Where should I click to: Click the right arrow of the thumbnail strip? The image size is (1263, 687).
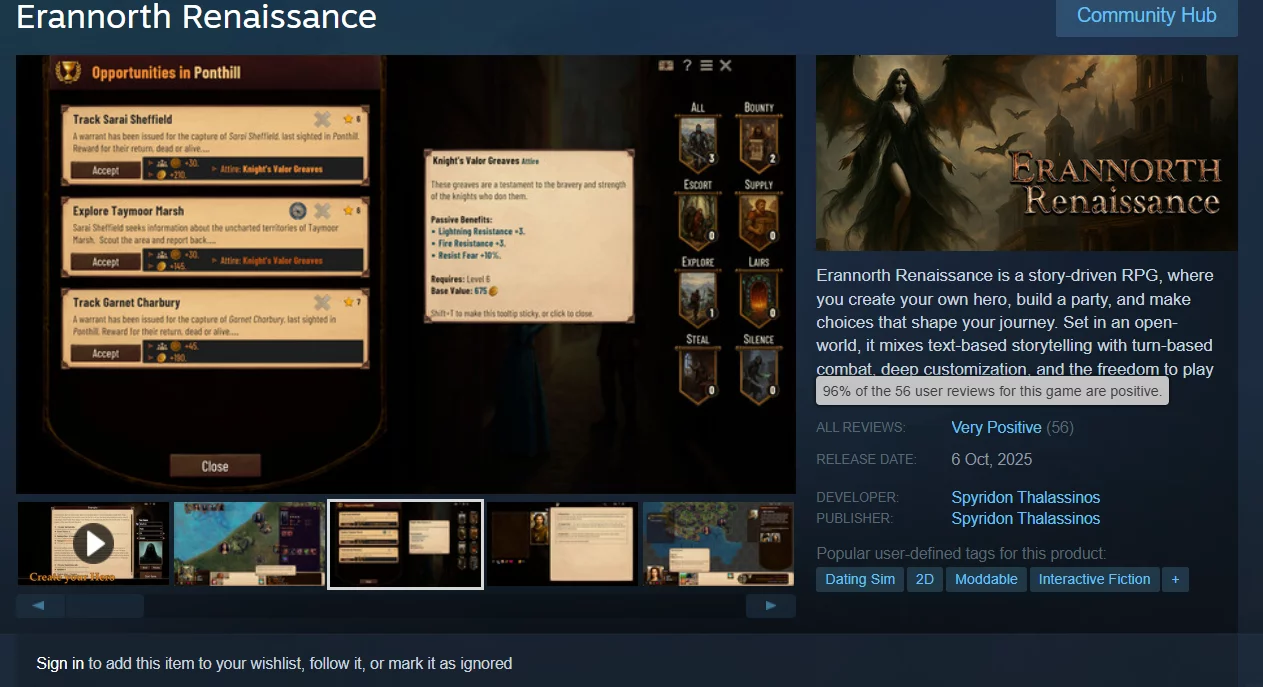pyautogui.click(x=770, y=606)
